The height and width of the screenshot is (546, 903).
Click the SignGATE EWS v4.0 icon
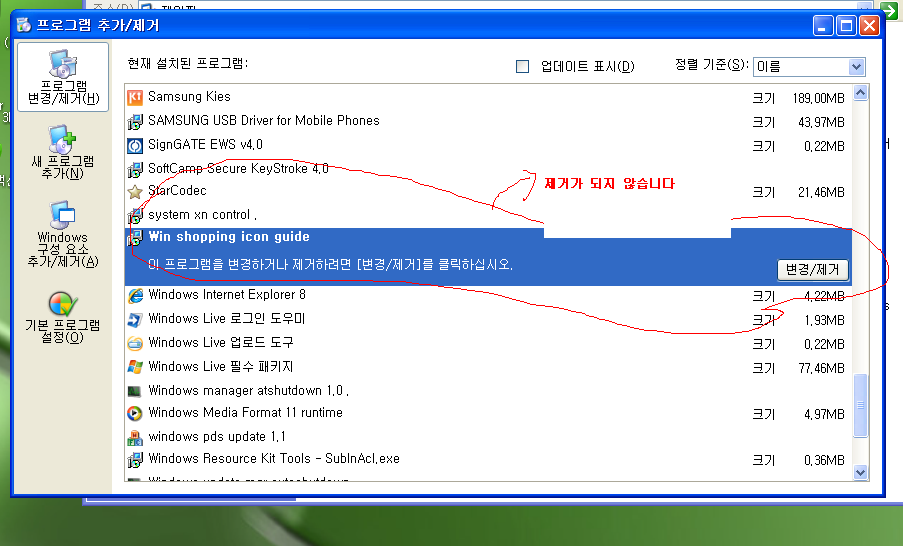135,145
